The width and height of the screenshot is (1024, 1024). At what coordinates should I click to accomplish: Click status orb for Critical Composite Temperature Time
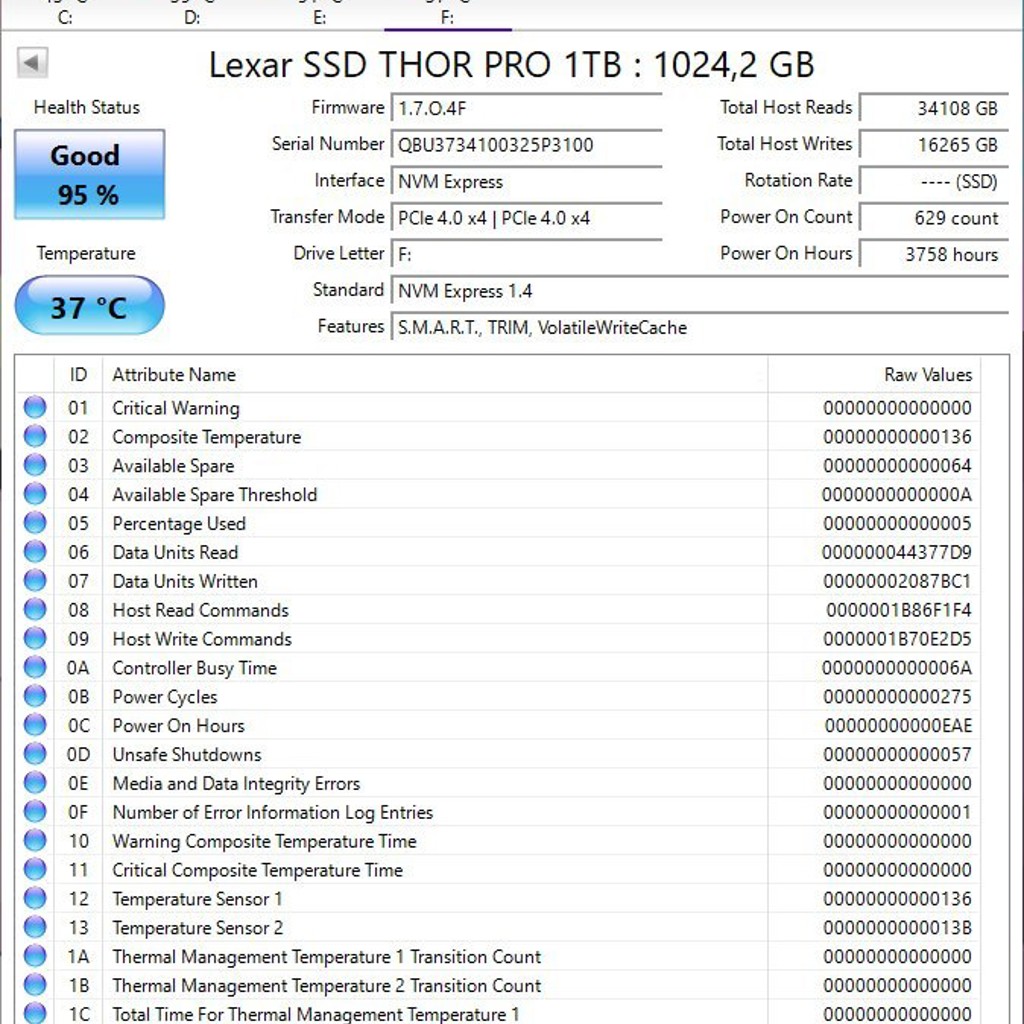click(35, 869)
